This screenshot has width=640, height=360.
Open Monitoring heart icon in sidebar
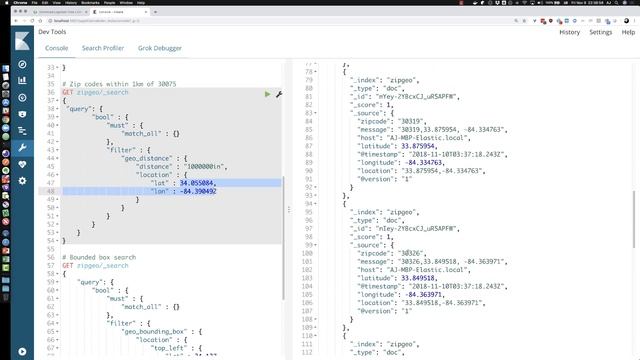click(x=22, y=164)
